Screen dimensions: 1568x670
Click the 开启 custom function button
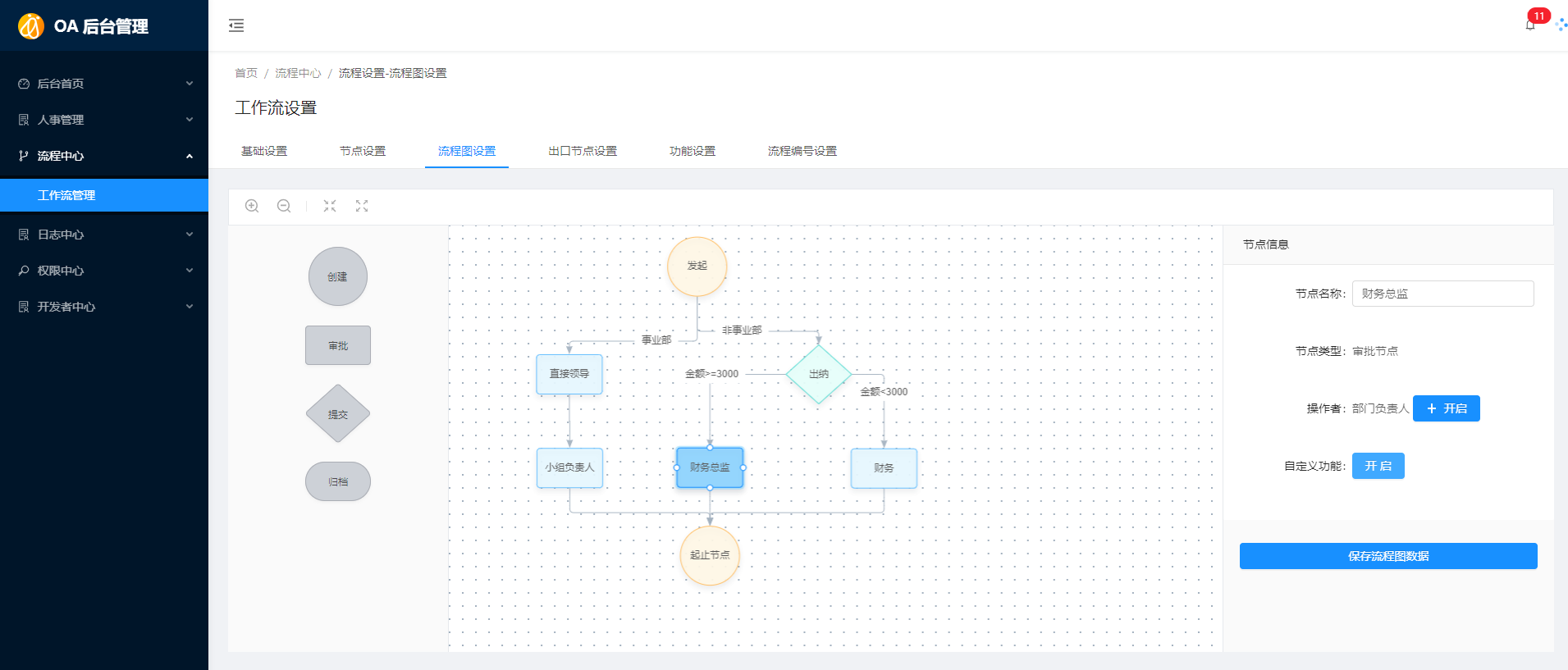[x=1378, y=466]
